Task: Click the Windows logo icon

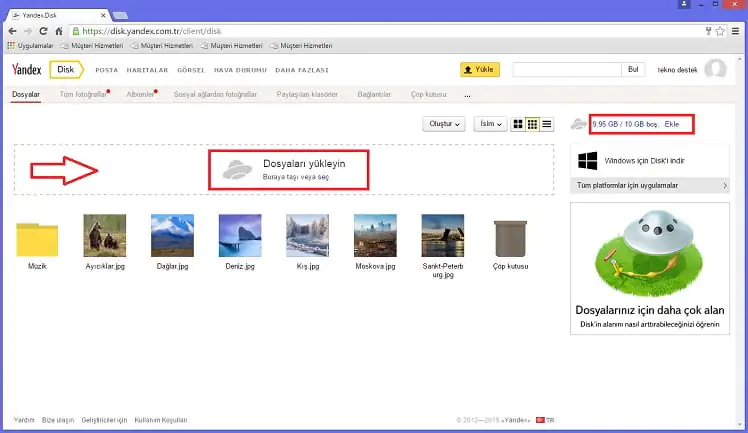Action: [587, 161]
